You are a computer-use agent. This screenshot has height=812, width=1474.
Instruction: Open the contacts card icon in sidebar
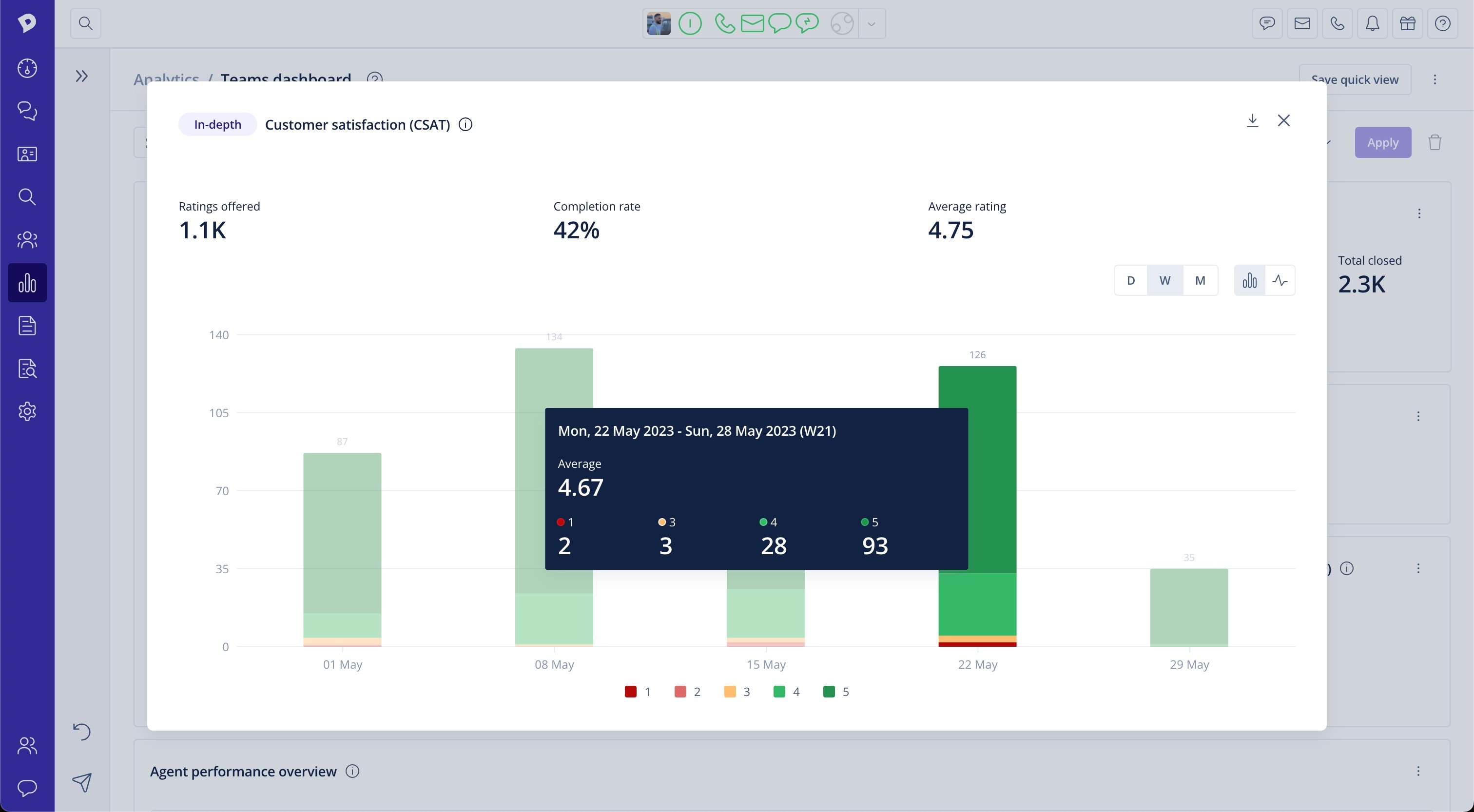pos(27,154)
